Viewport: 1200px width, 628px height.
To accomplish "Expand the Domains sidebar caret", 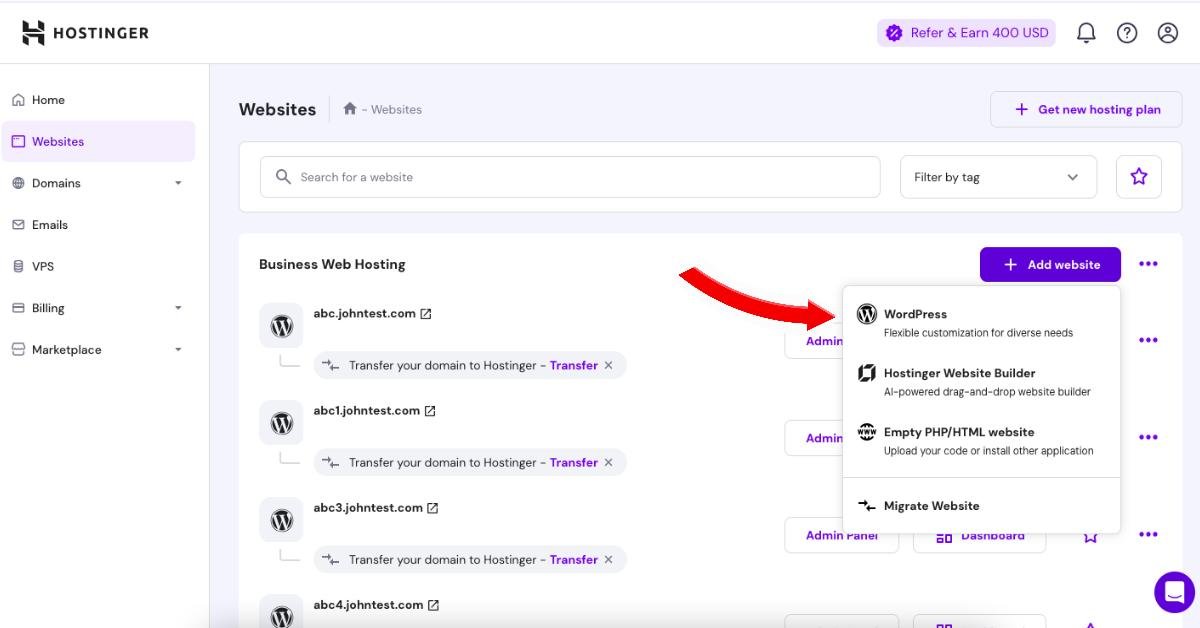I will point(178,183).
